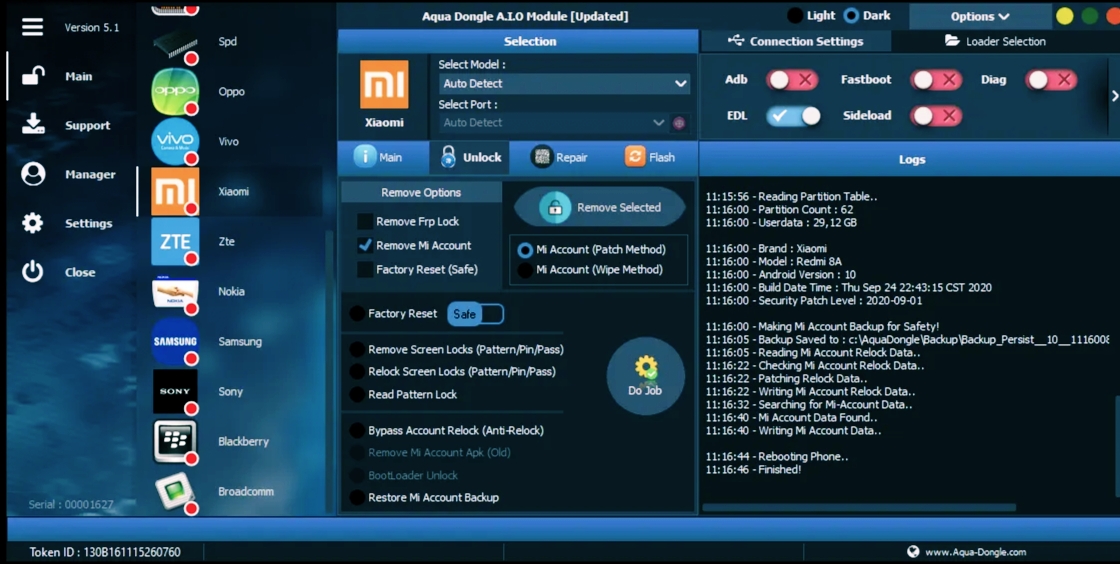The height and width of the screenshot is (564, 1120).
Task: Switch to the Unlock tab
Action: pyautogui.click(x=470, y=157)
